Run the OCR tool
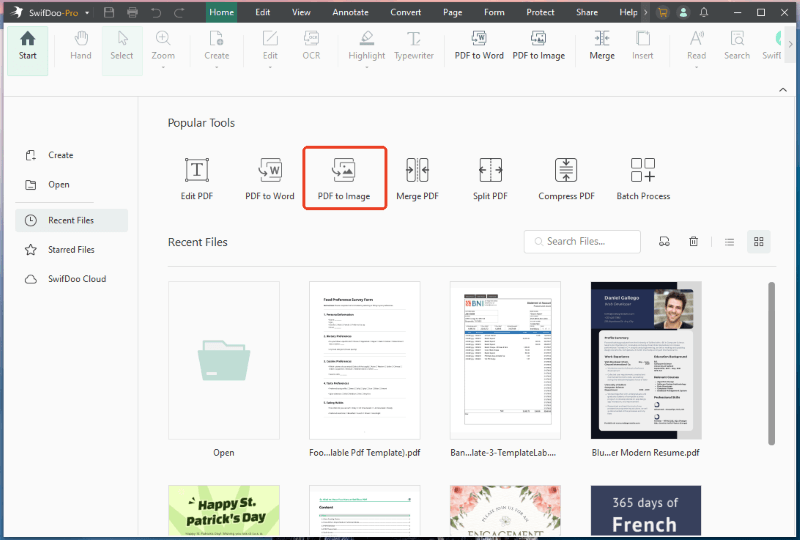This screenshot has width=800, height=540. 311,46
